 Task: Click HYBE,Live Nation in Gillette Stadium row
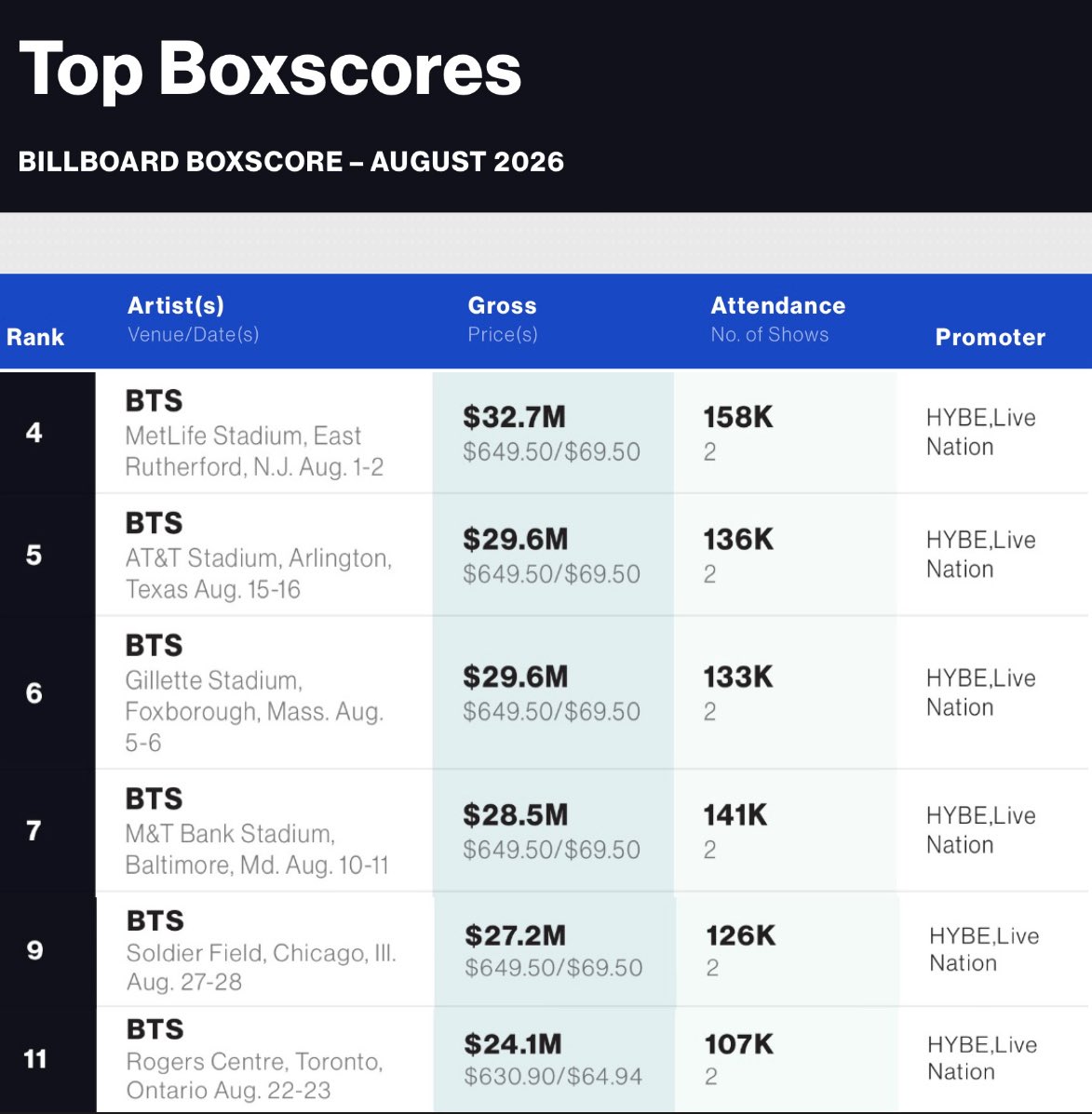(980, 692)
